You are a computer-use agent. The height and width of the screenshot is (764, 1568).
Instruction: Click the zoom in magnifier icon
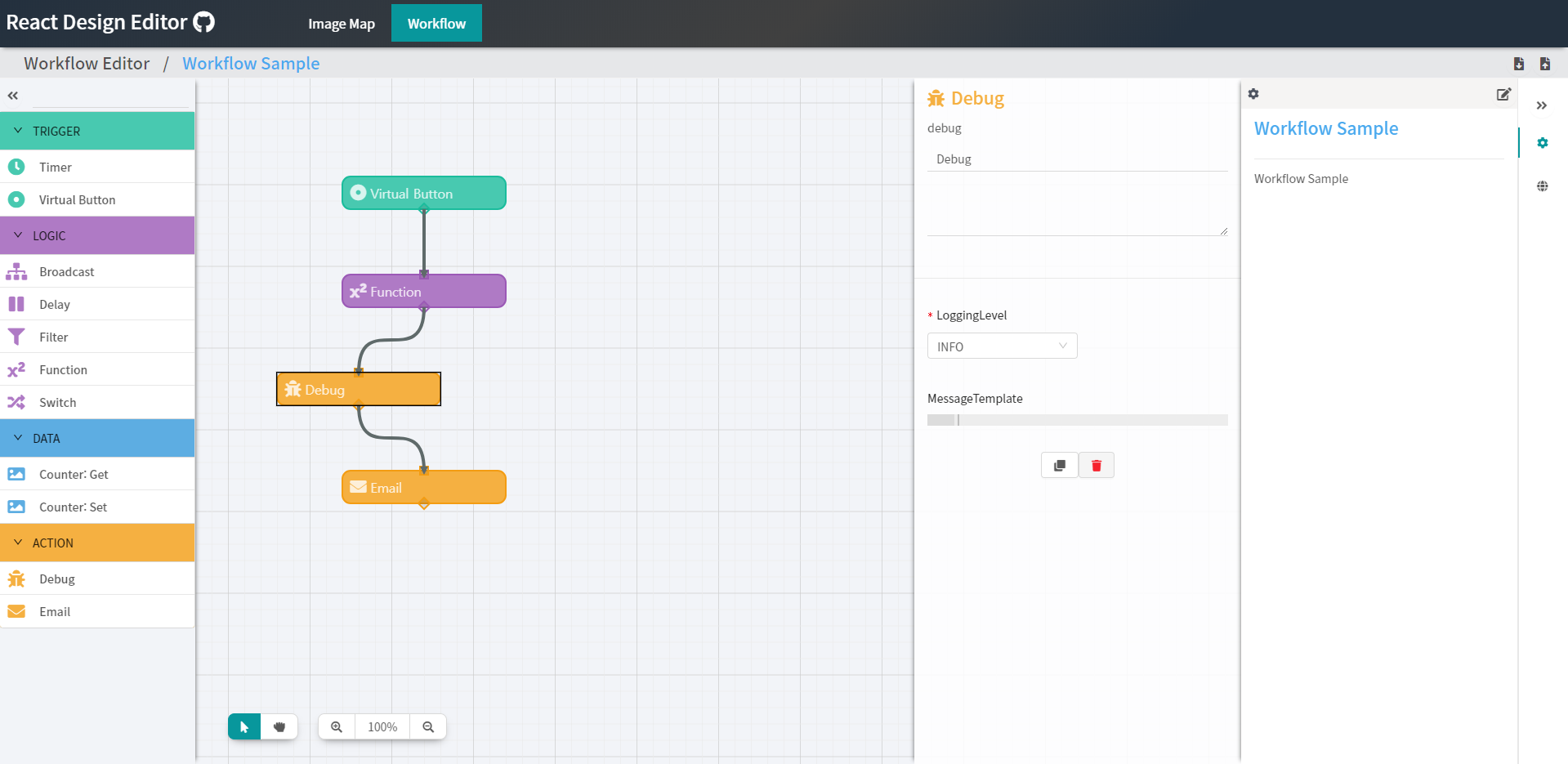coord(337,726)
